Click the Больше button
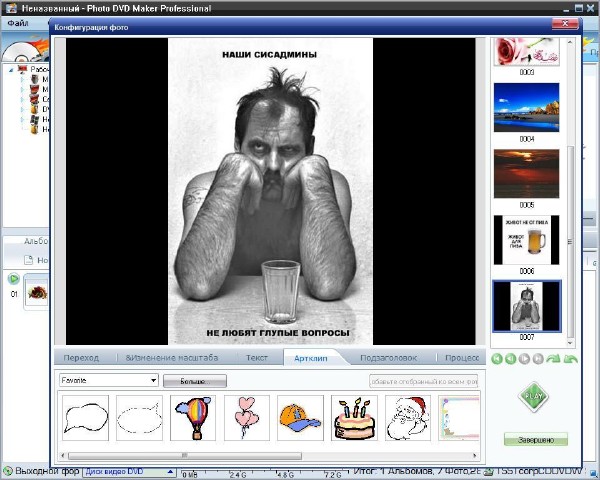Screen dimensions: 600x480 tap(194, 381)
